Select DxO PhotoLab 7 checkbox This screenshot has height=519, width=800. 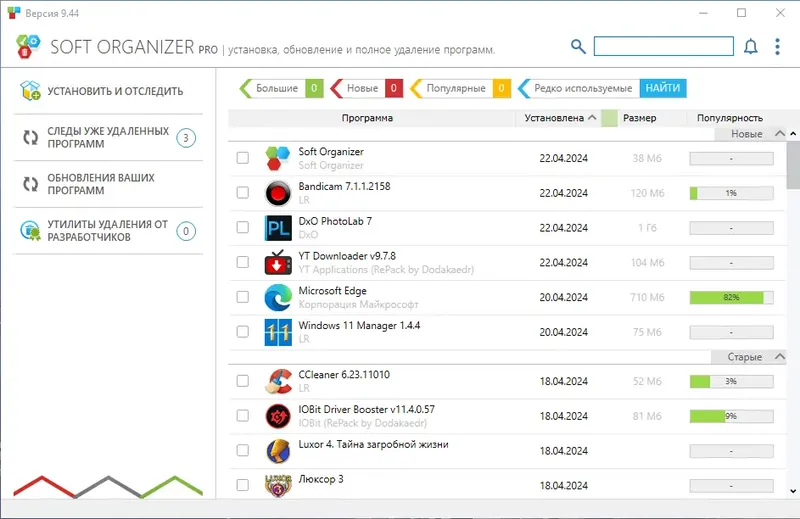[243, 227]
